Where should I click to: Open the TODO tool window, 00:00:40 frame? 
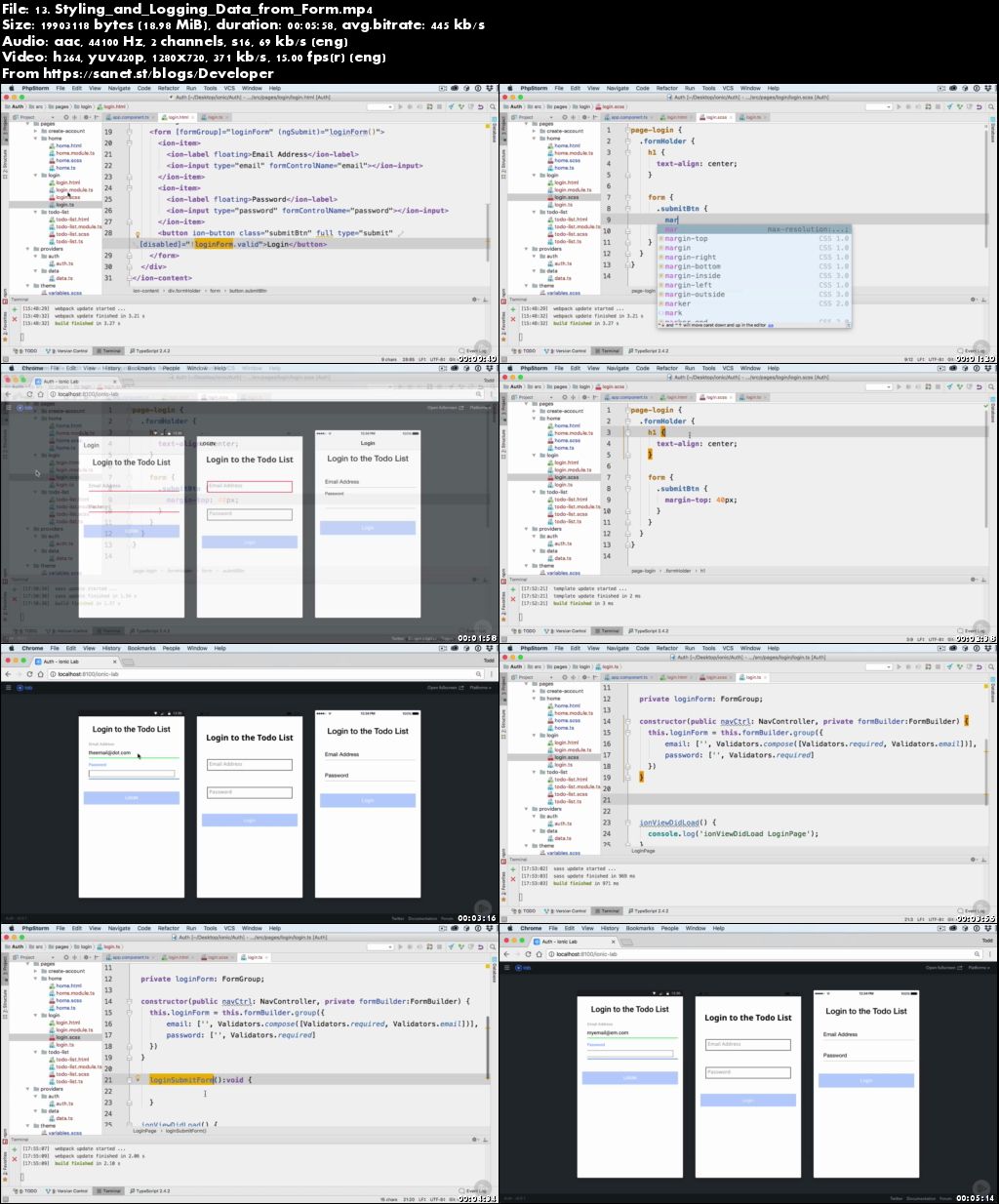[x=26, y=351]
